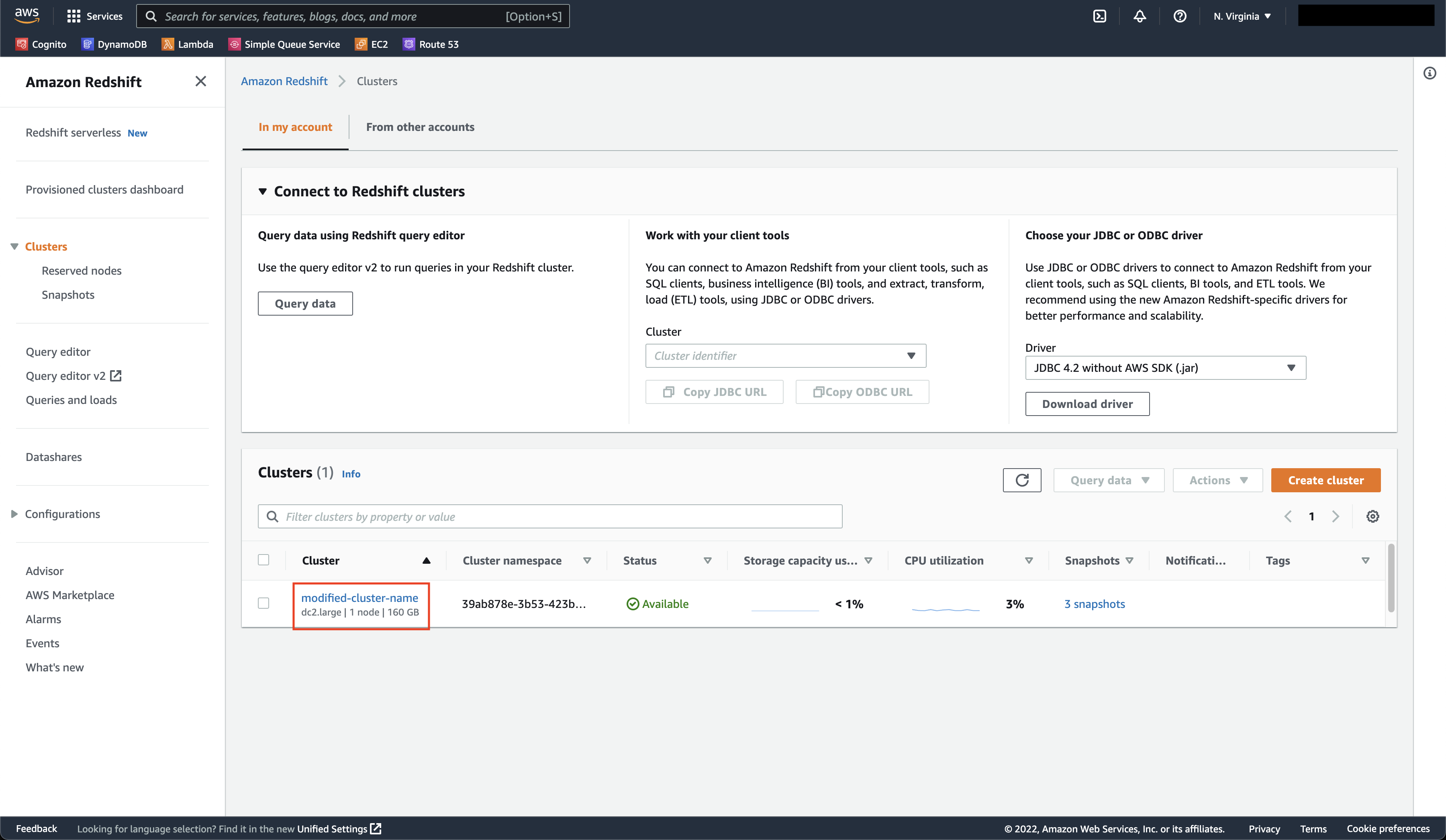Collapse Connect to Redshift clusters section
1446x840 pixels.
point(263,191)
